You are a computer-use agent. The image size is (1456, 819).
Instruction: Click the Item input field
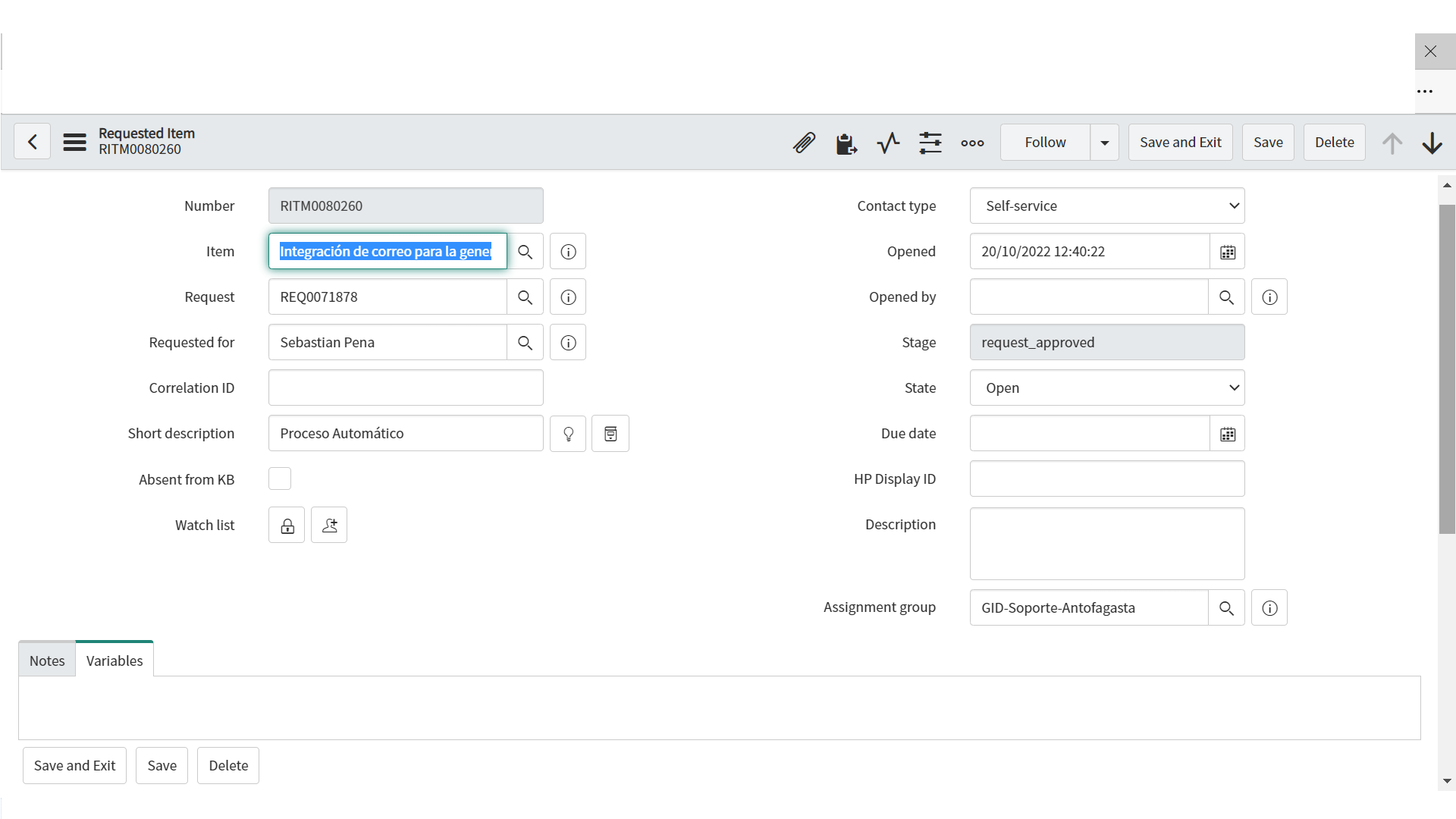388,251
